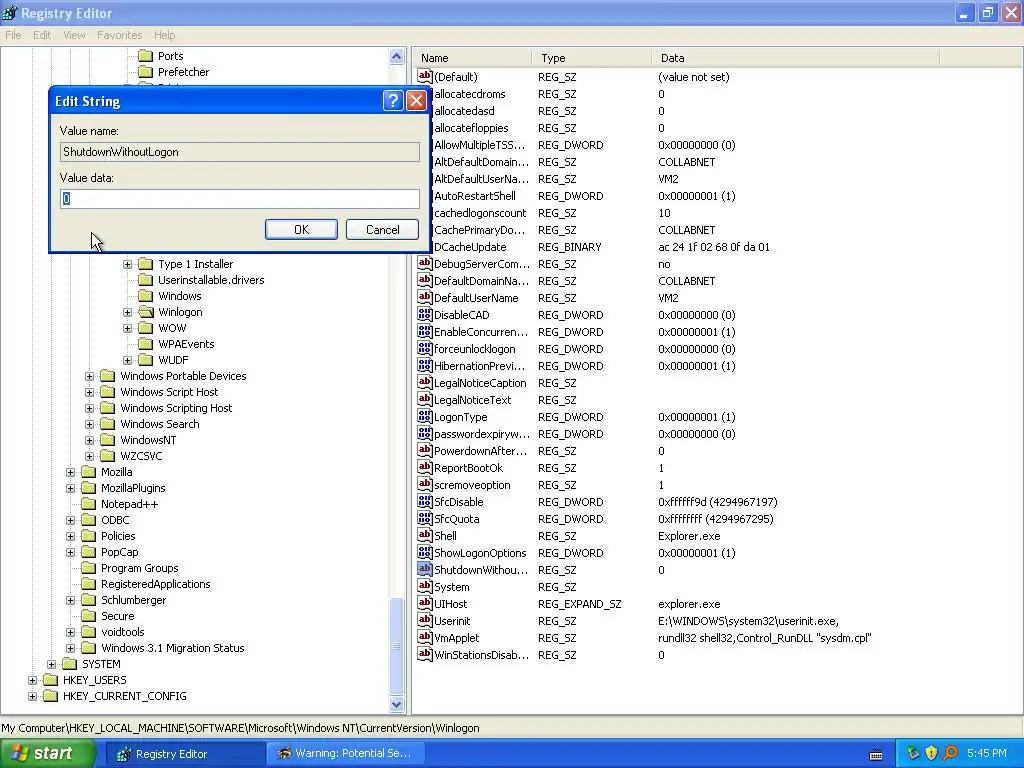Click the tree scrollbar up arrow
Screen dimensions: 1024x768
click(396, 57)
